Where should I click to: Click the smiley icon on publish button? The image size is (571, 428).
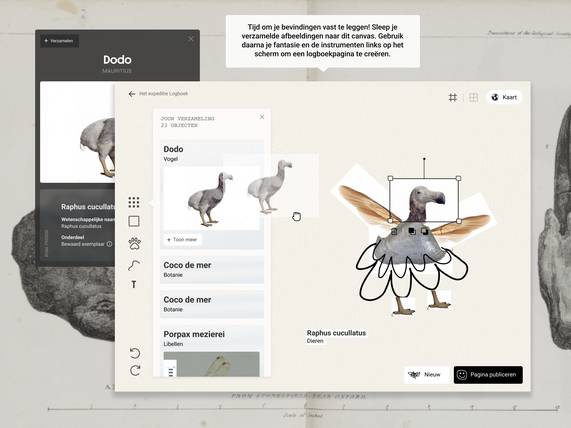[x=462, y=375]
